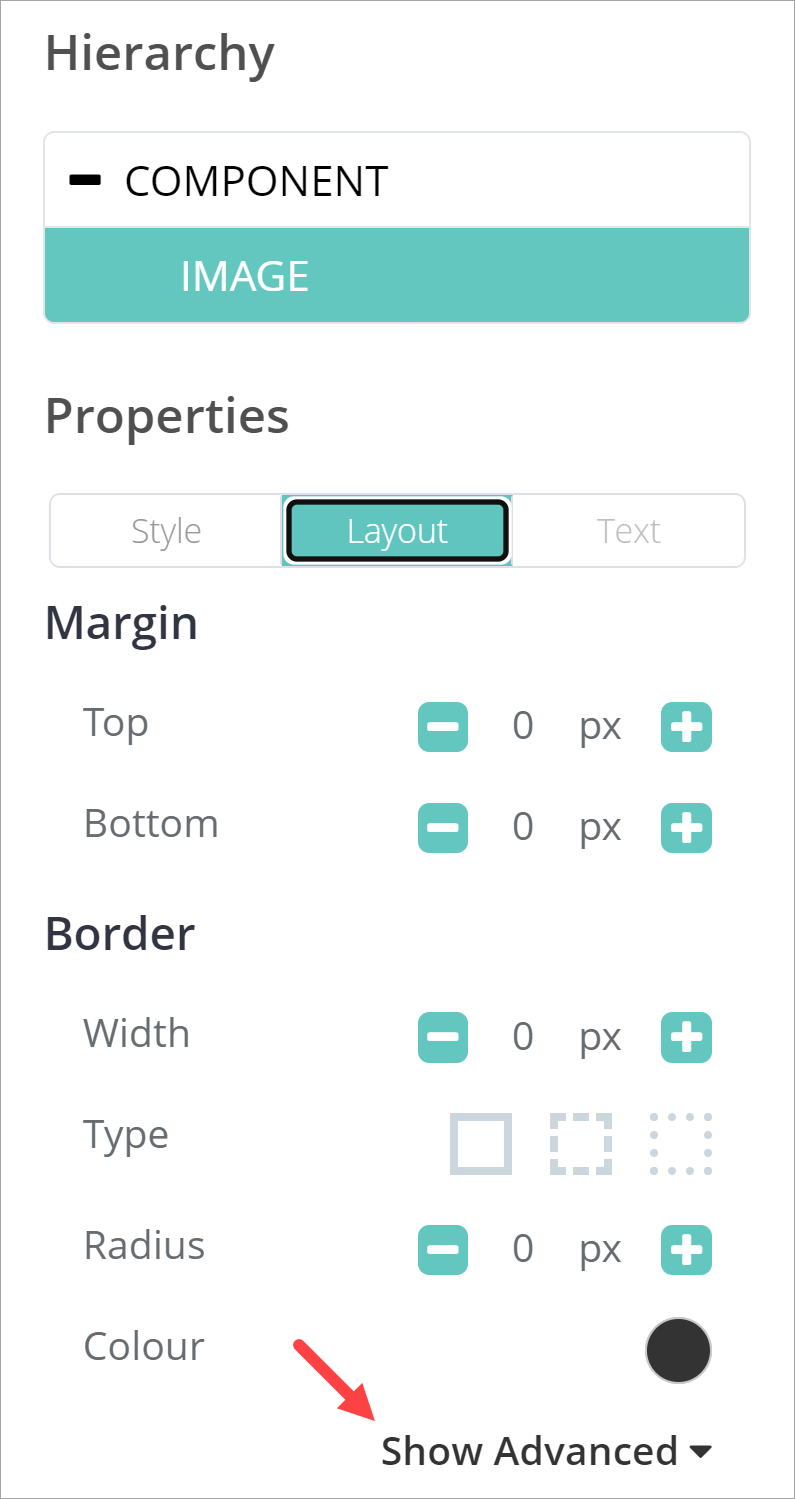Collapse the COMPONENT hierarchy node
Screen dimensions: 795x1499
point(85,180)
